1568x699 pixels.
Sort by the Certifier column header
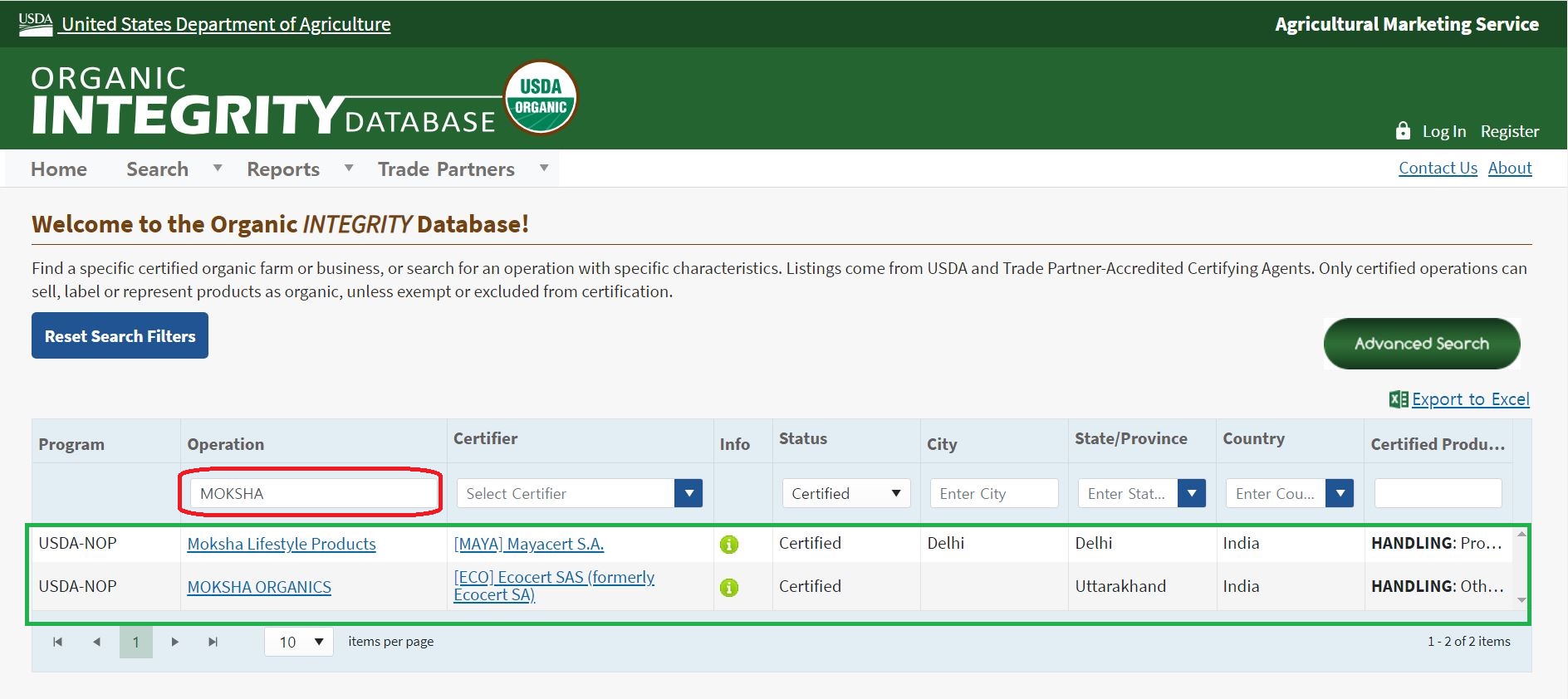click(486, 438)
